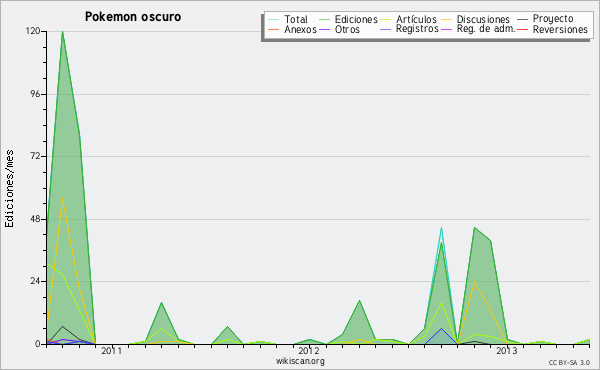Click the red Reversiones legend line swatch
The width and height of the screenshot is (600, 370).
522,29
